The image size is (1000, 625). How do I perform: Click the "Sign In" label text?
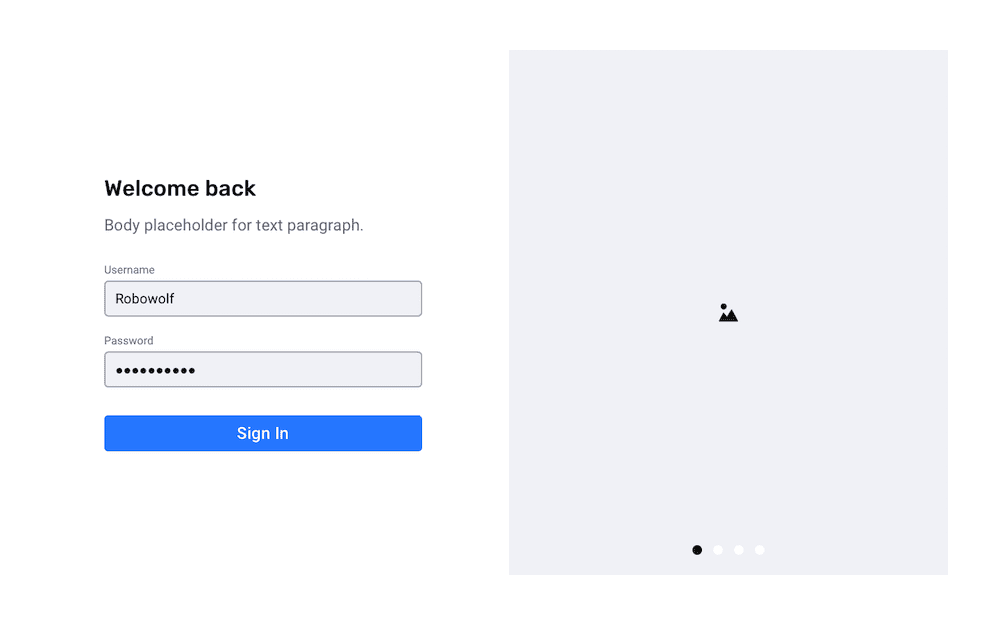click(263, 434)
